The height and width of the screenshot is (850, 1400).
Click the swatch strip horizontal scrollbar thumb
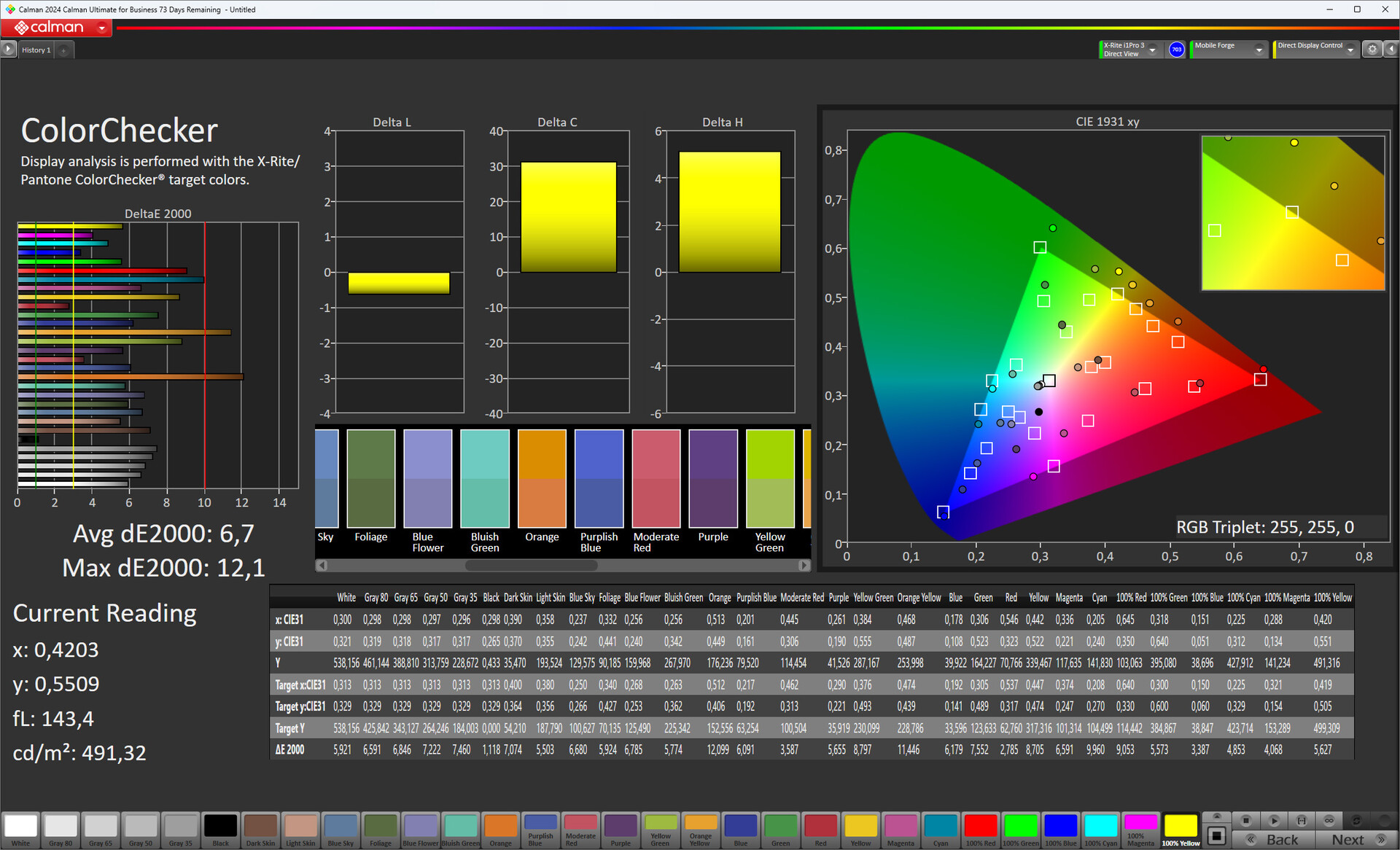tap(532, 565)
